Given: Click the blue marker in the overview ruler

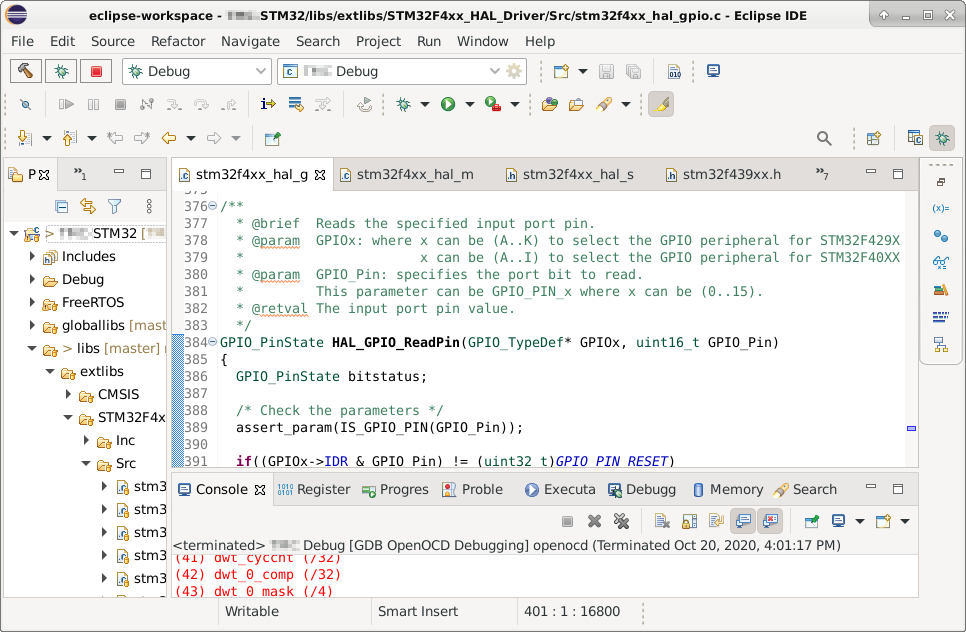Looking at the screenshot, I should click(x=910, y=428).
